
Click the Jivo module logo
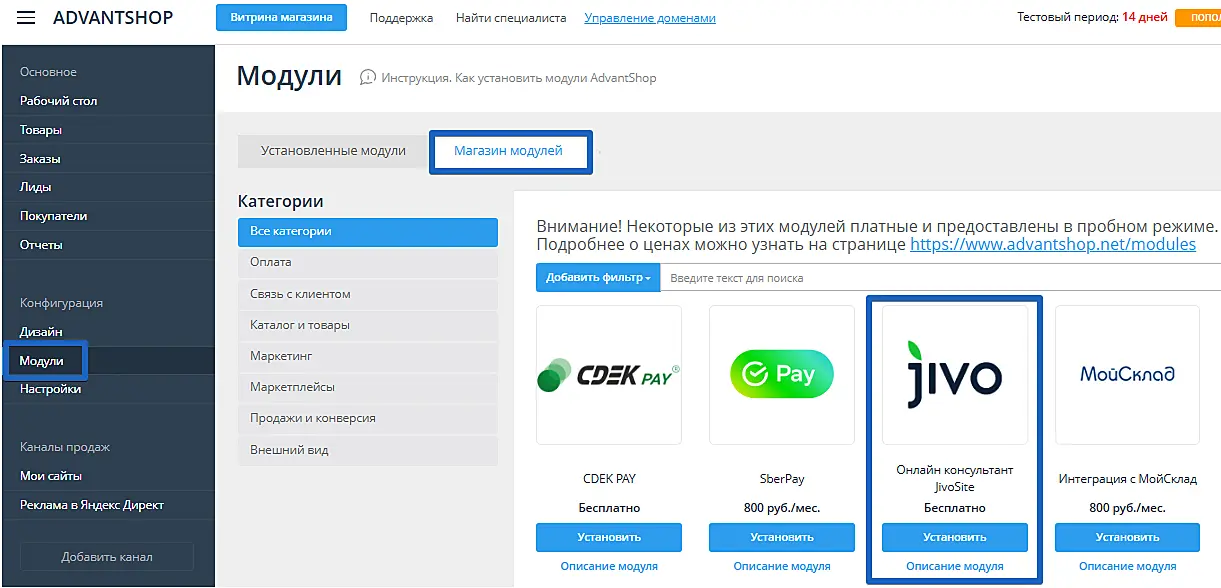tap(954, 375)
